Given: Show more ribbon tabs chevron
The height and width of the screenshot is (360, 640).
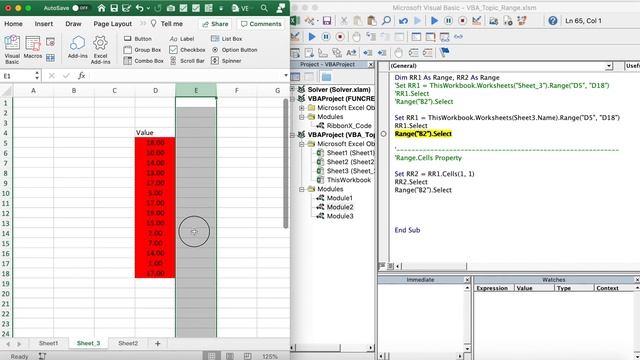Looking at the screenshot, I should (143, 24).
